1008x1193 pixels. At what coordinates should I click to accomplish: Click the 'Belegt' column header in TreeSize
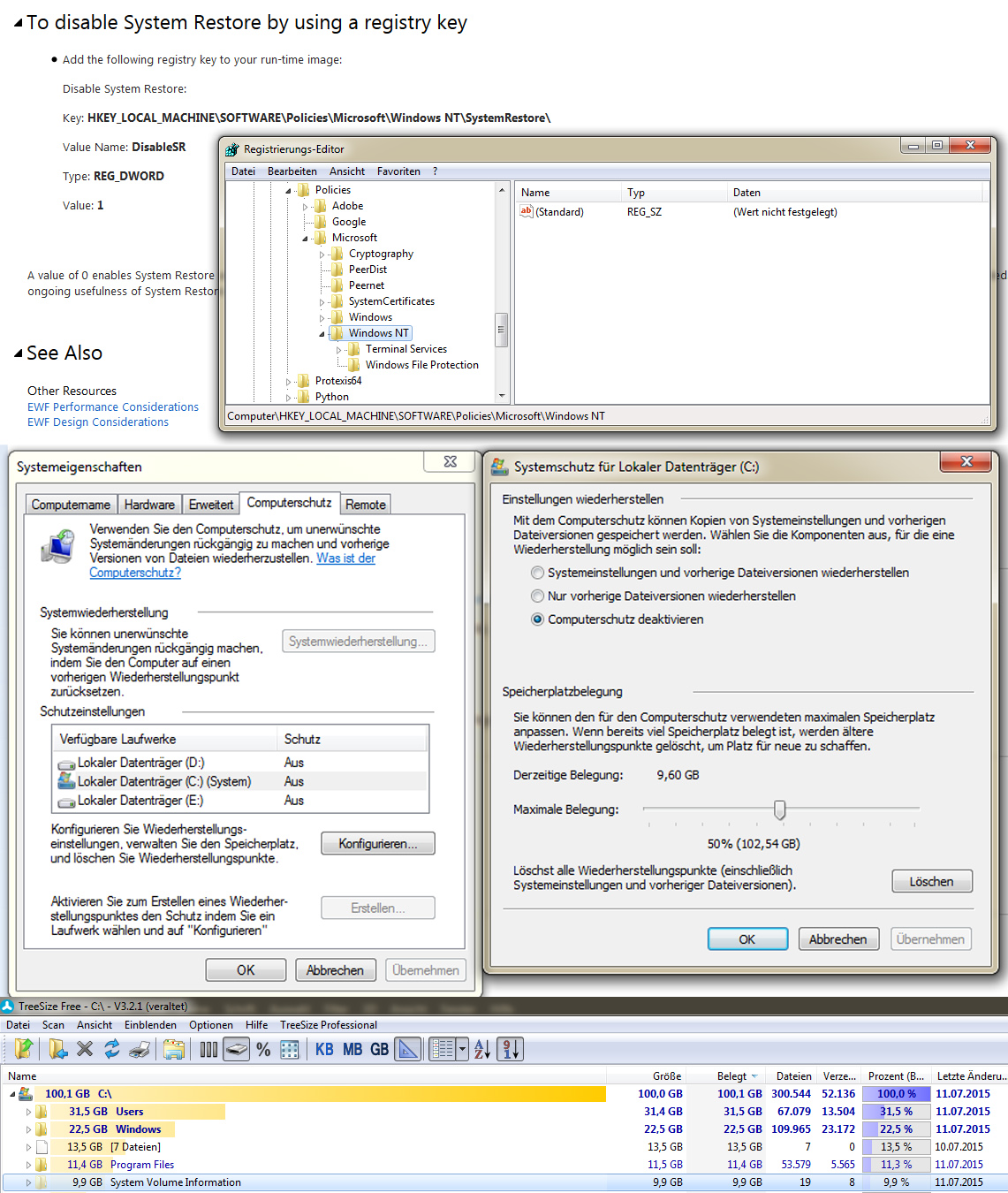[x=731, y=1075]
